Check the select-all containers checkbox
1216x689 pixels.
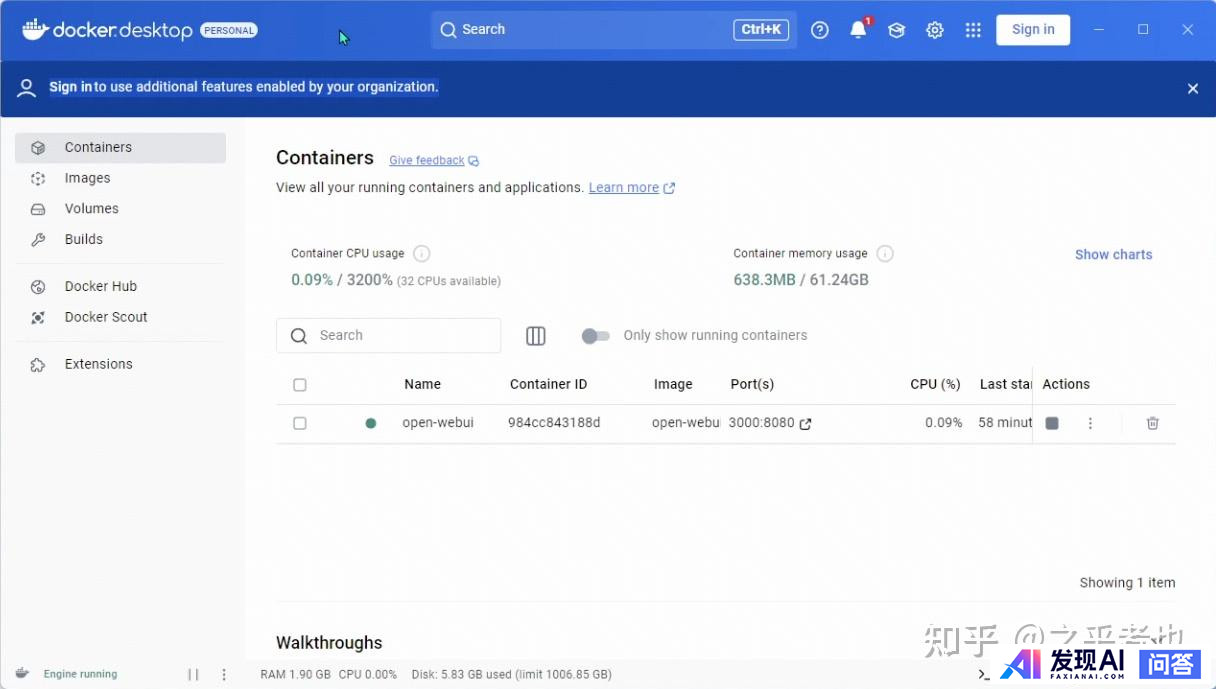coord(300,385)
